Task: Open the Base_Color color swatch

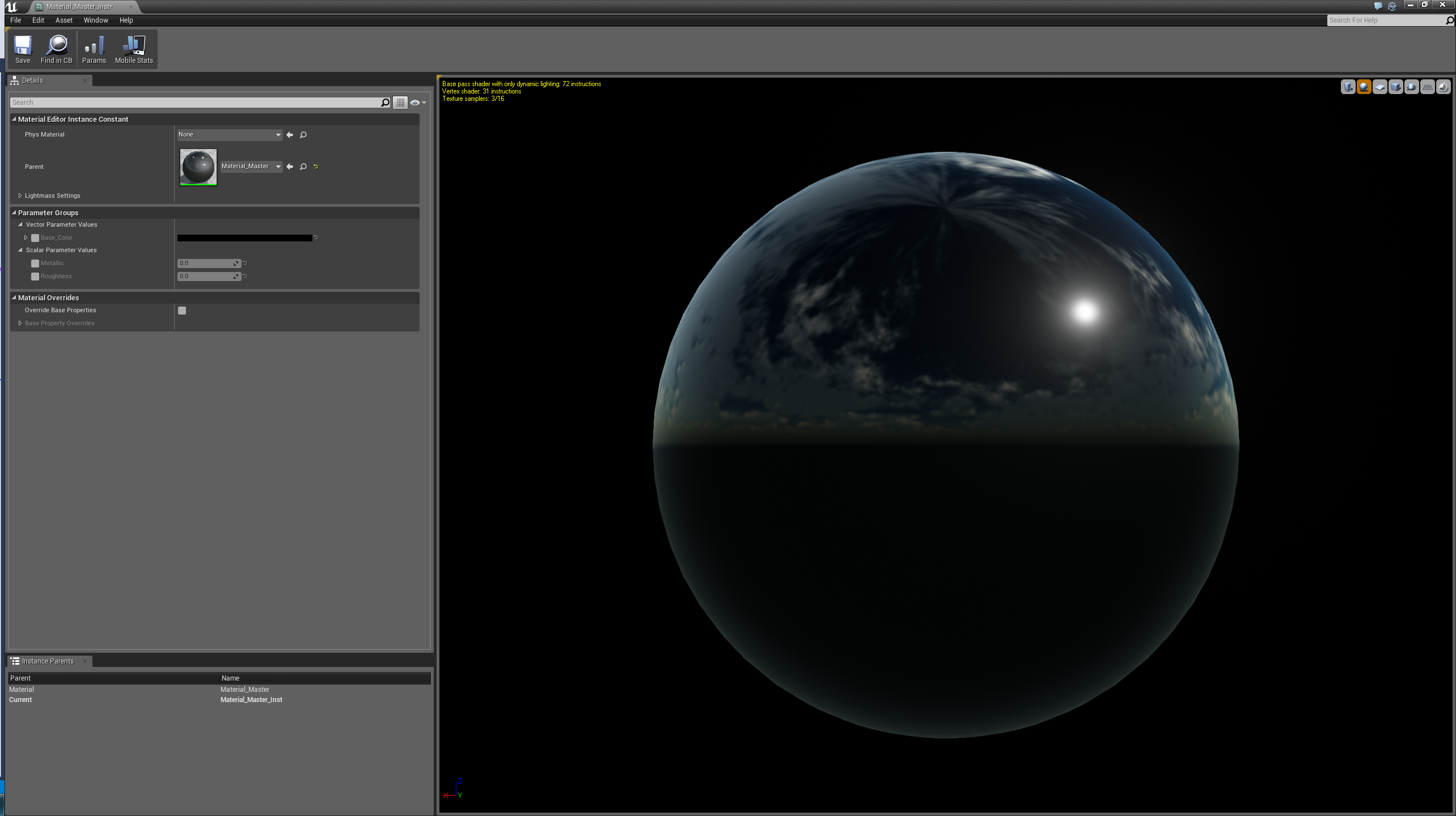Action: tap(245, 237)
